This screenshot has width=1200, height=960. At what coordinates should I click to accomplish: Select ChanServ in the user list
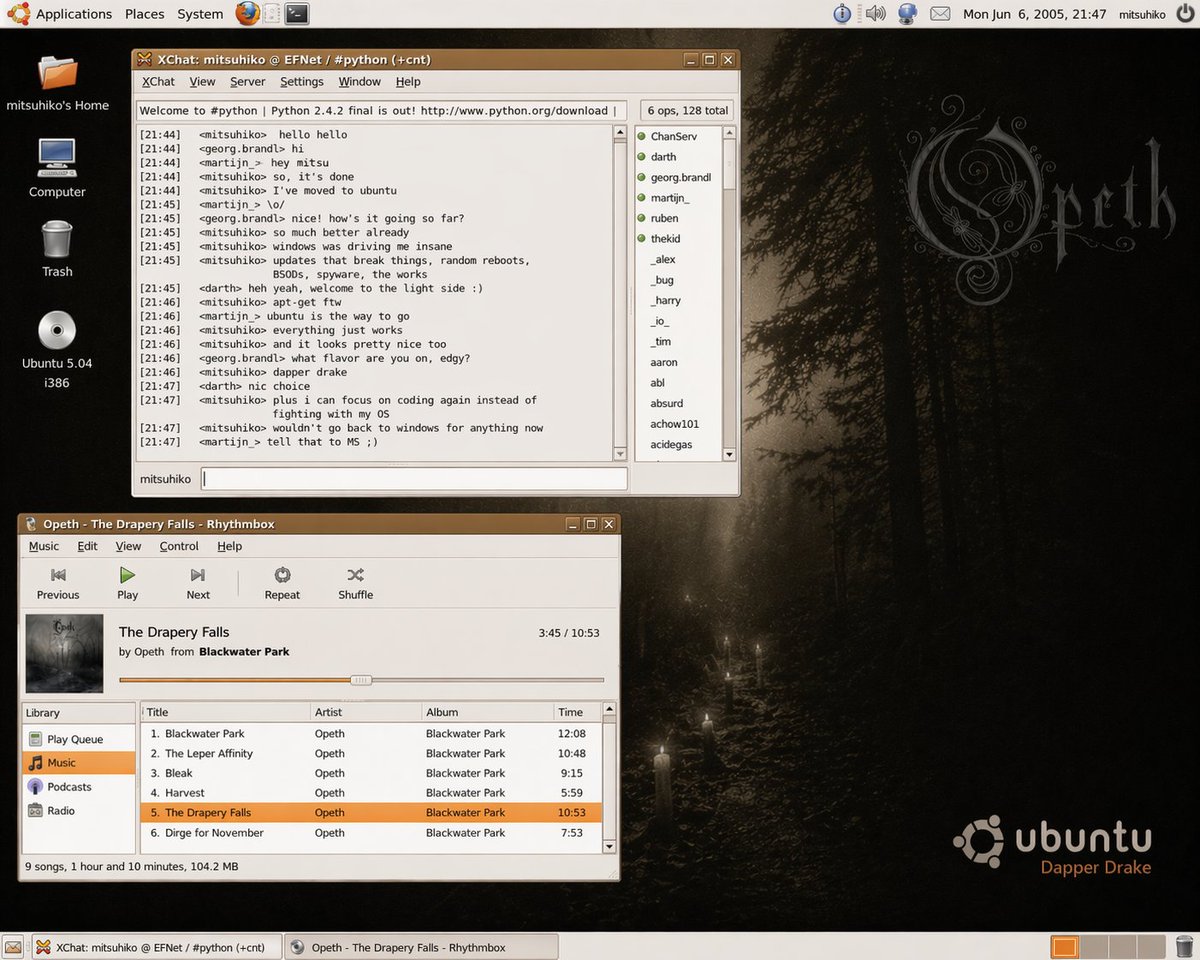678,136
